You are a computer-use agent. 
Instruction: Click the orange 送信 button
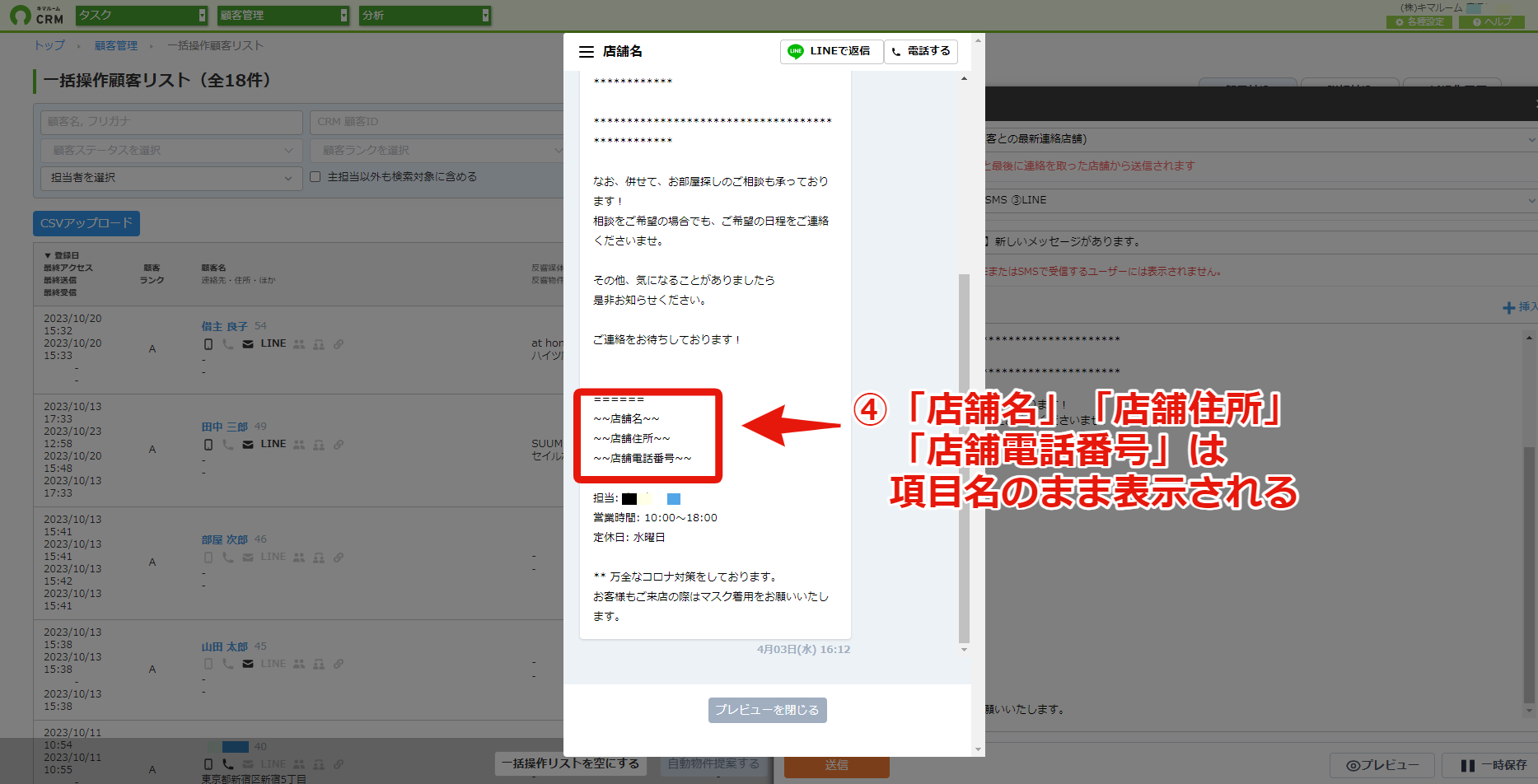[836, 766]
